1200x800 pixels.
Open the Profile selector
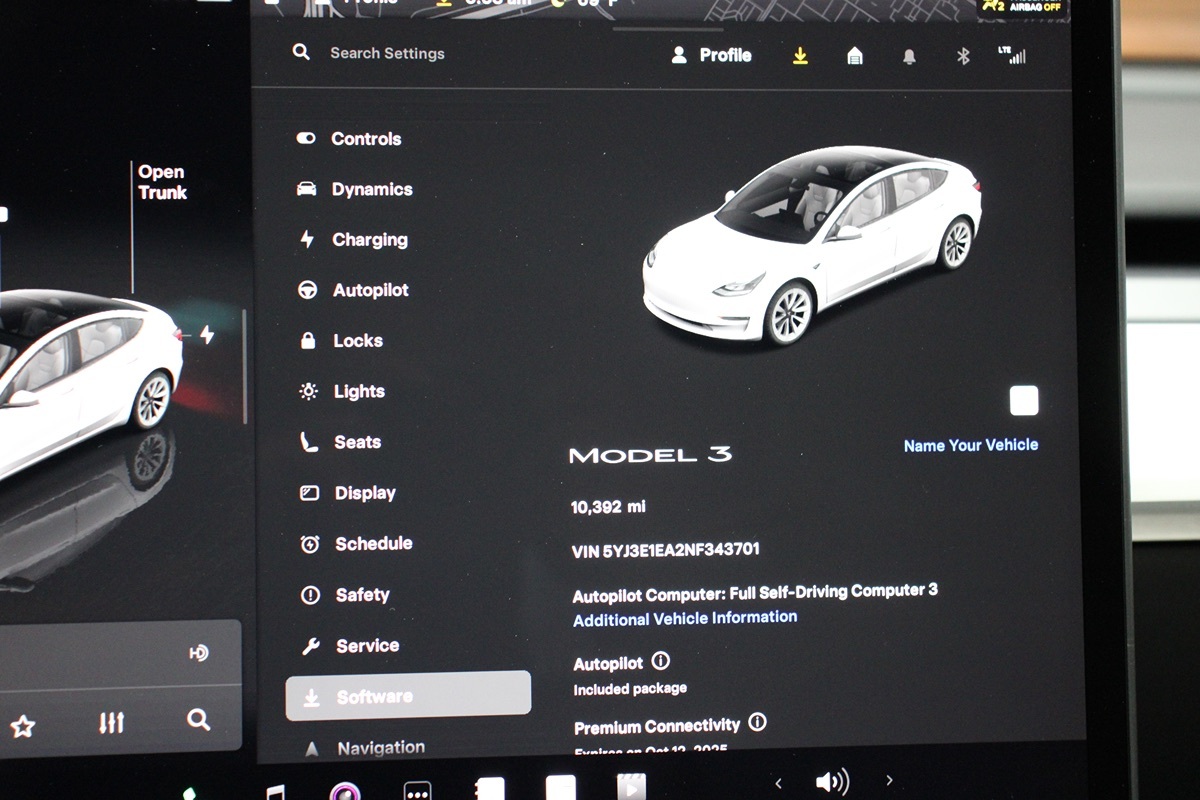(x=712, y=56)
